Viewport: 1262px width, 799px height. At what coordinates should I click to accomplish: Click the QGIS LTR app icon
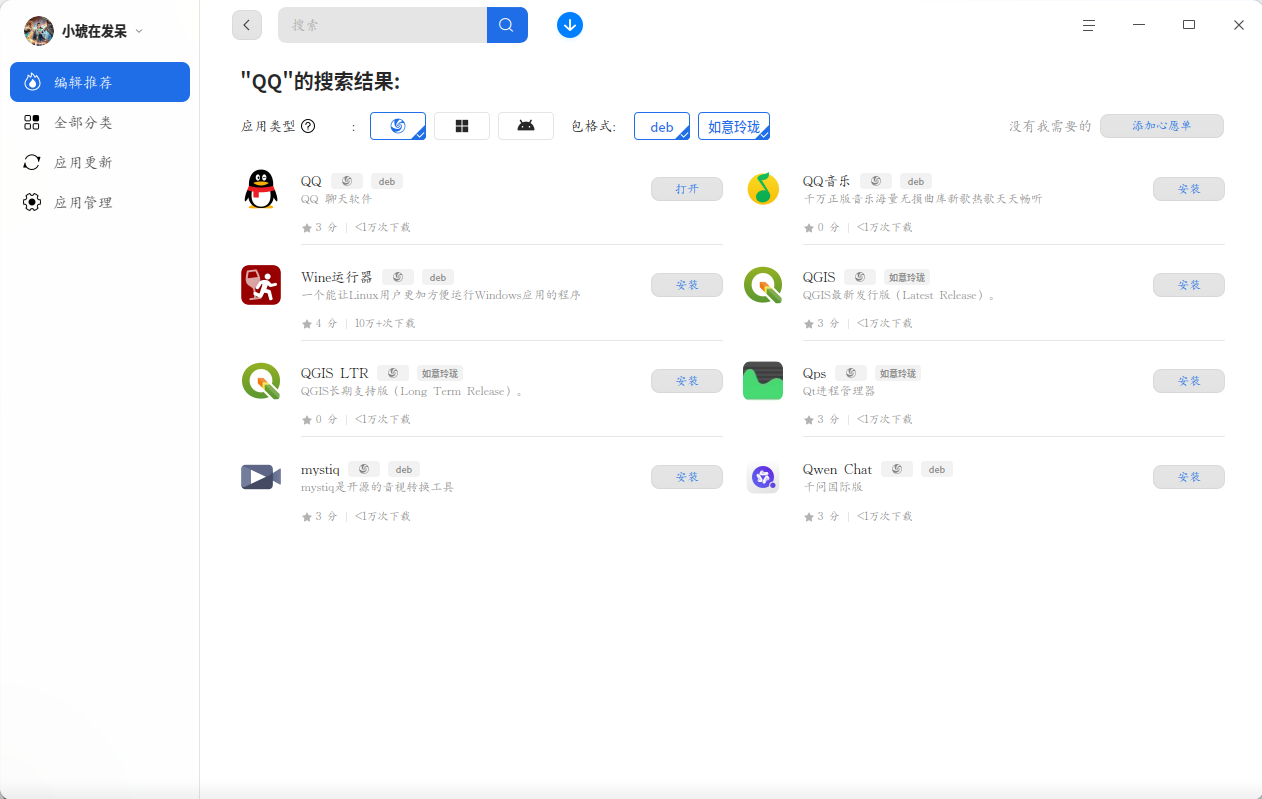click(261, 381)
